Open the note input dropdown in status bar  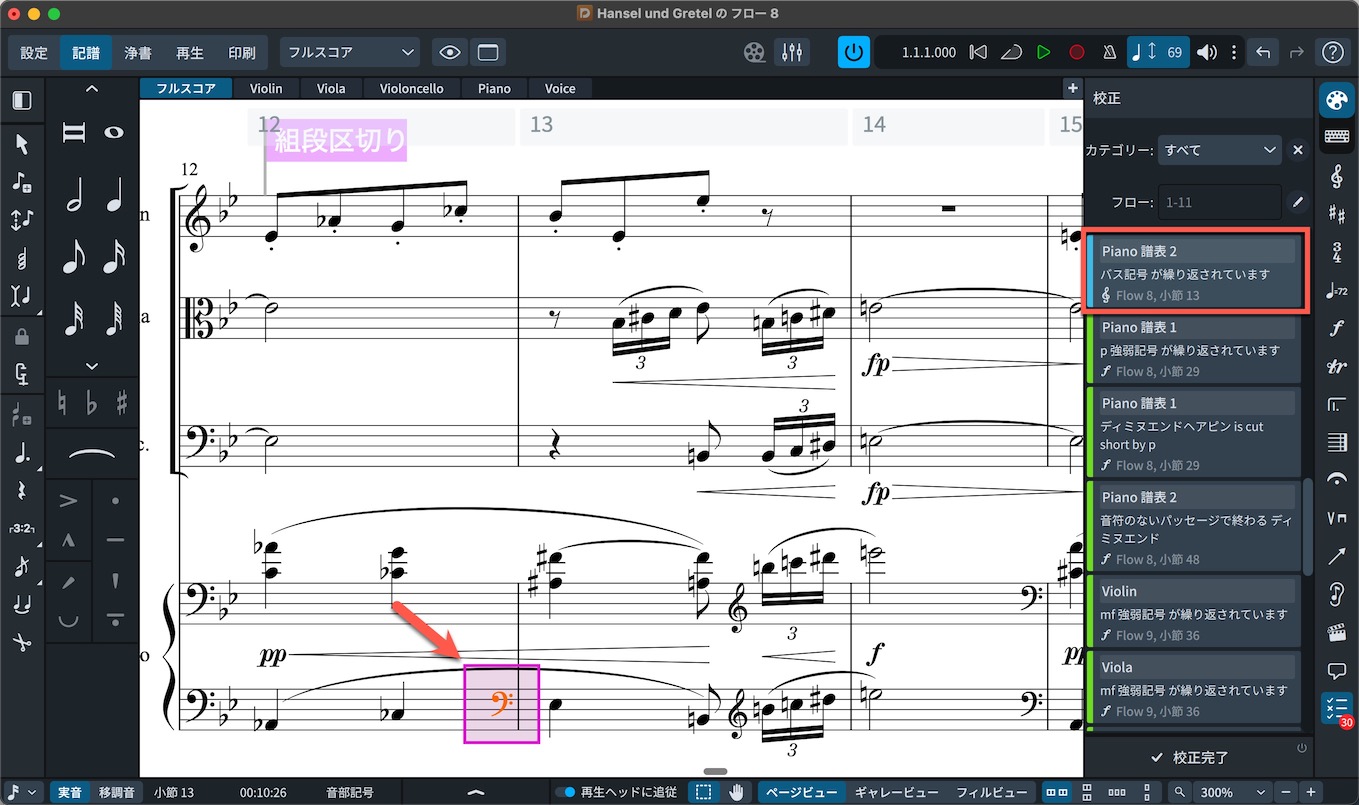tap(23, 792)
